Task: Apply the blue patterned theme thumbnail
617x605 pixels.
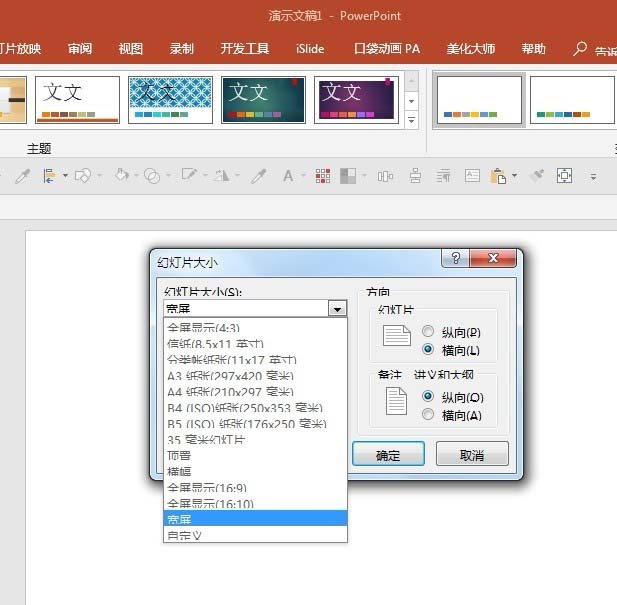Action: [x=170, y=100]
